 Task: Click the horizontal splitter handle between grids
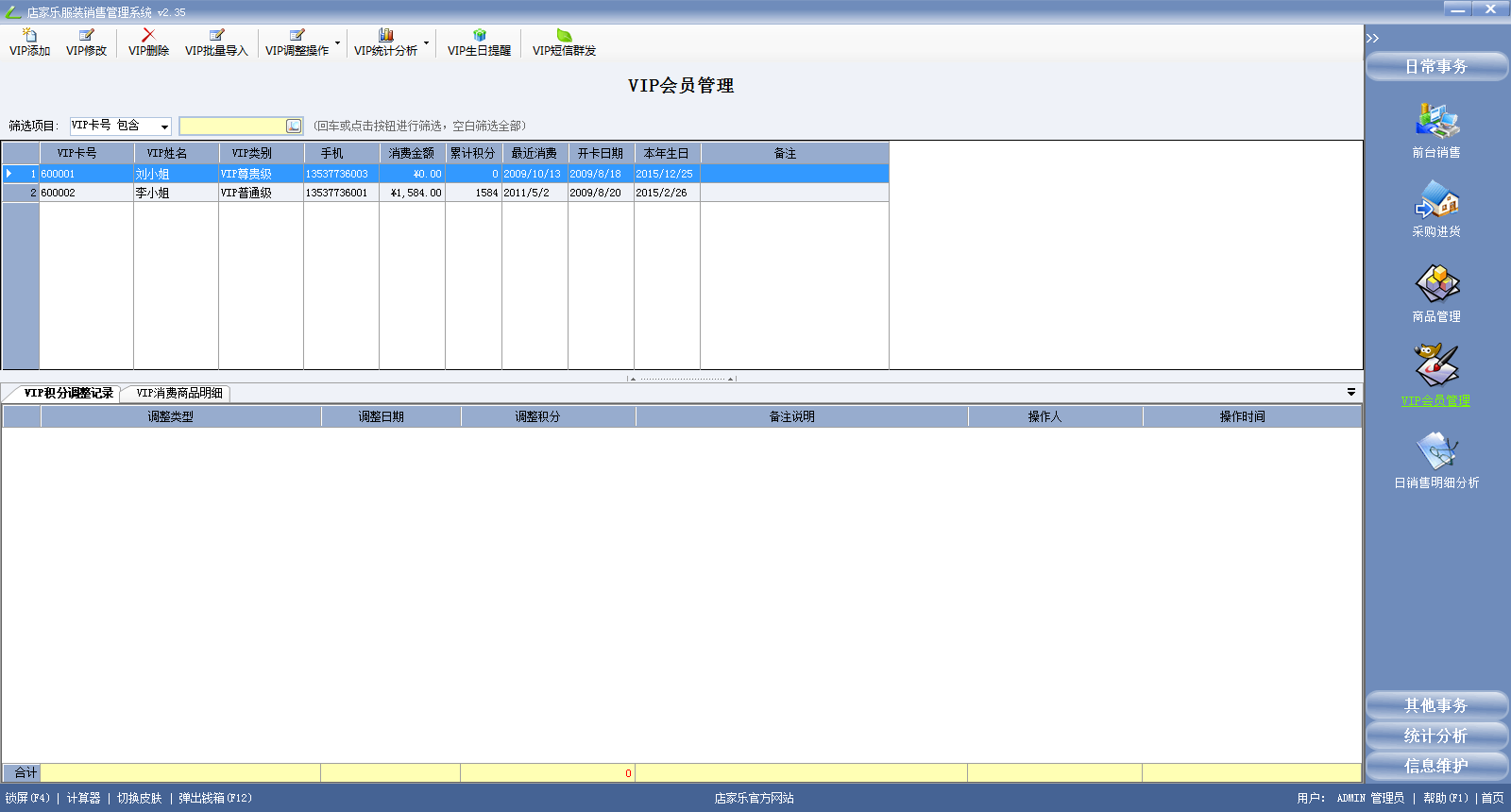682,379
